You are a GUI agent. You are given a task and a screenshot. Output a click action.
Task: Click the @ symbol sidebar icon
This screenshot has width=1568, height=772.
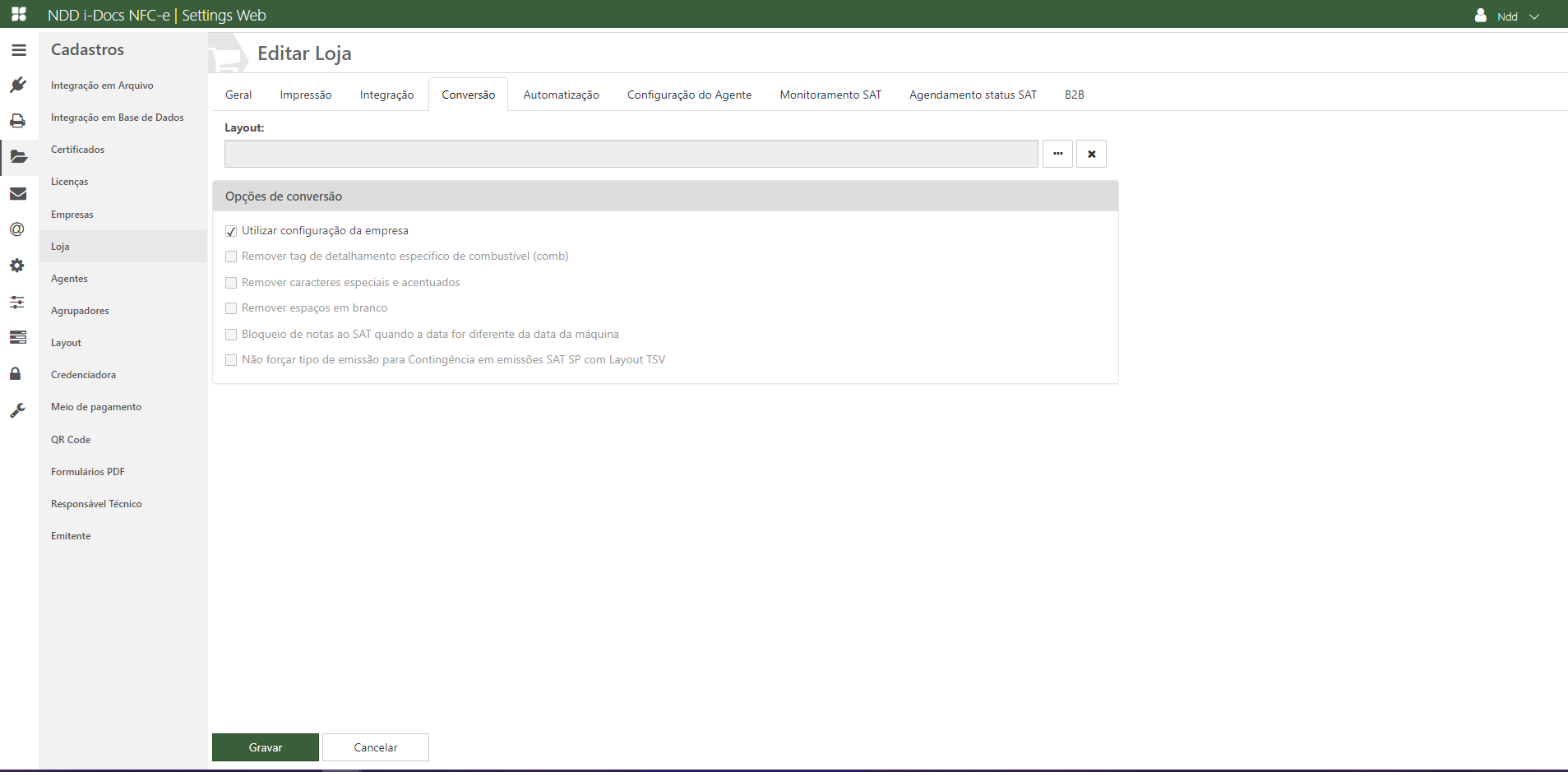pyautogui.click(x=17, y=229)
